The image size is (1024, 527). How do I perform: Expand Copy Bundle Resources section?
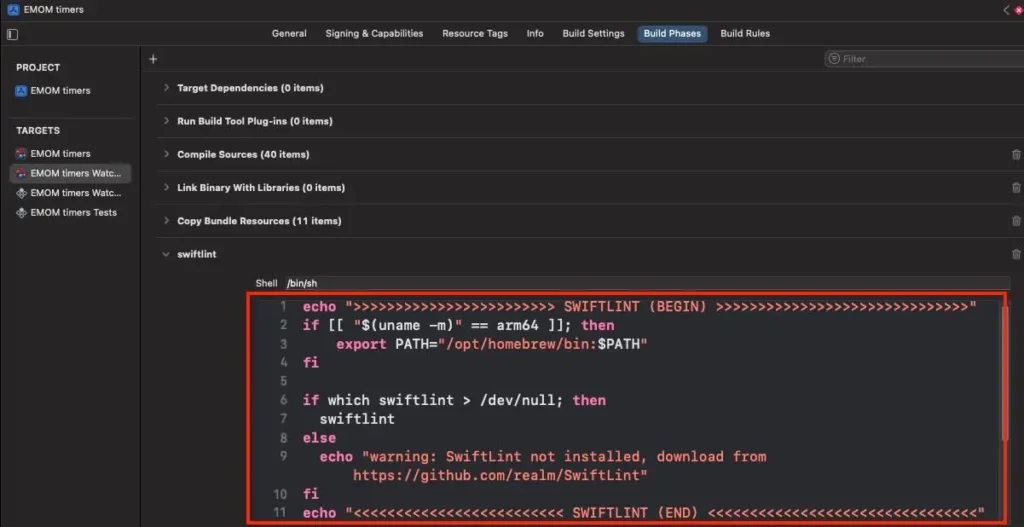click(x=166, y=221)
